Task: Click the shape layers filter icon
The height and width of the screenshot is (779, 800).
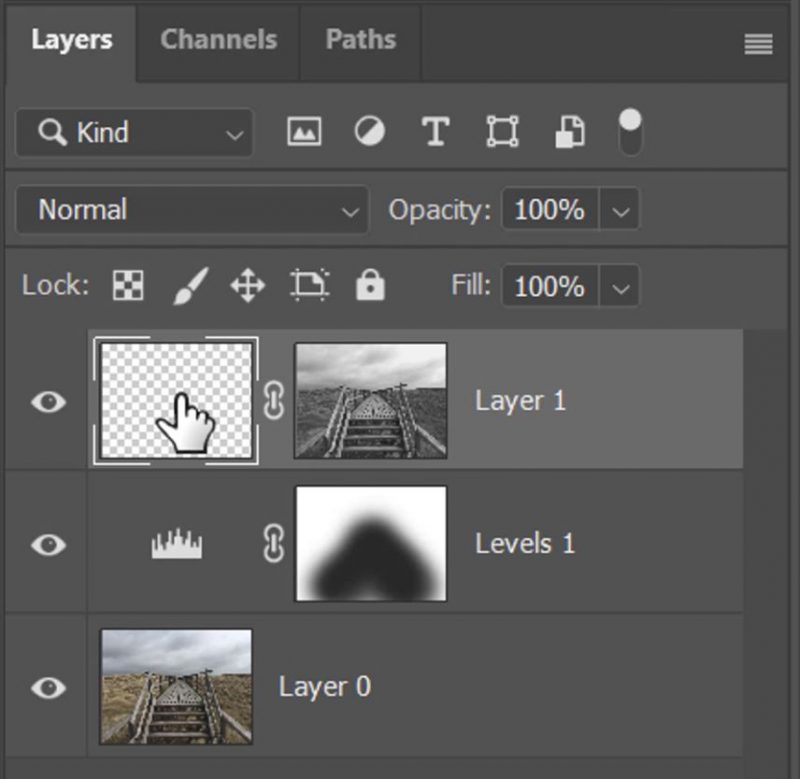Action: click(x=501, y=131)
